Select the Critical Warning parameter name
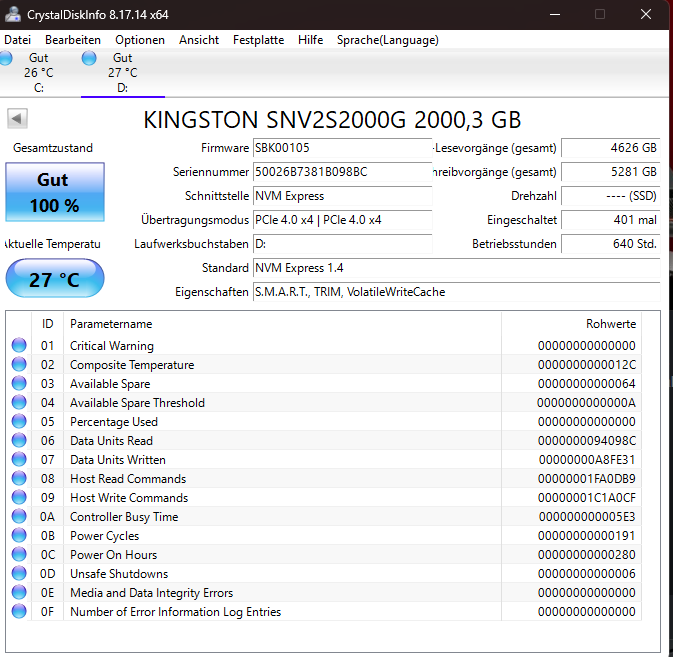 point(112,346)
